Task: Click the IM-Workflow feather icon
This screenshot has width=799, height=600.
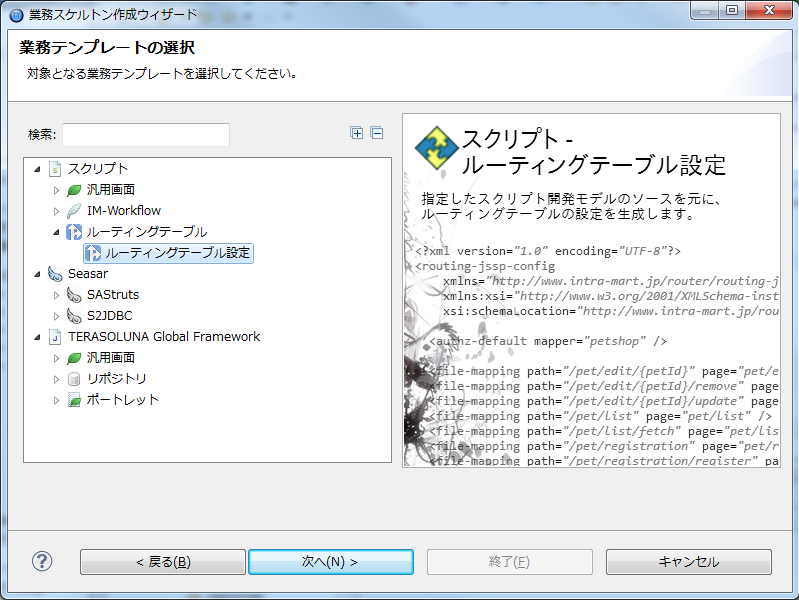Action: coord(74,211)
